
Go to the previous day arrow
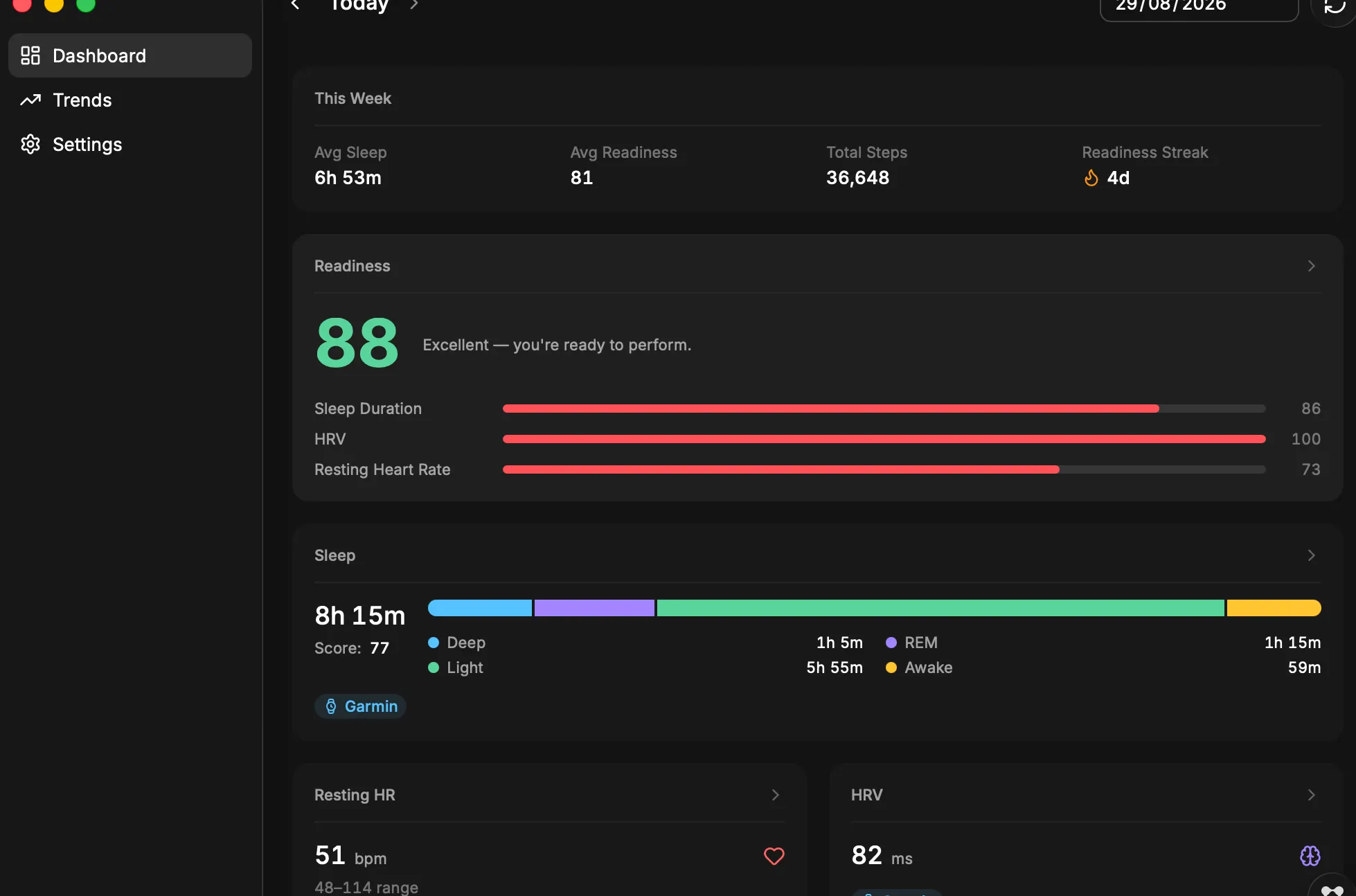coord(296,4)
